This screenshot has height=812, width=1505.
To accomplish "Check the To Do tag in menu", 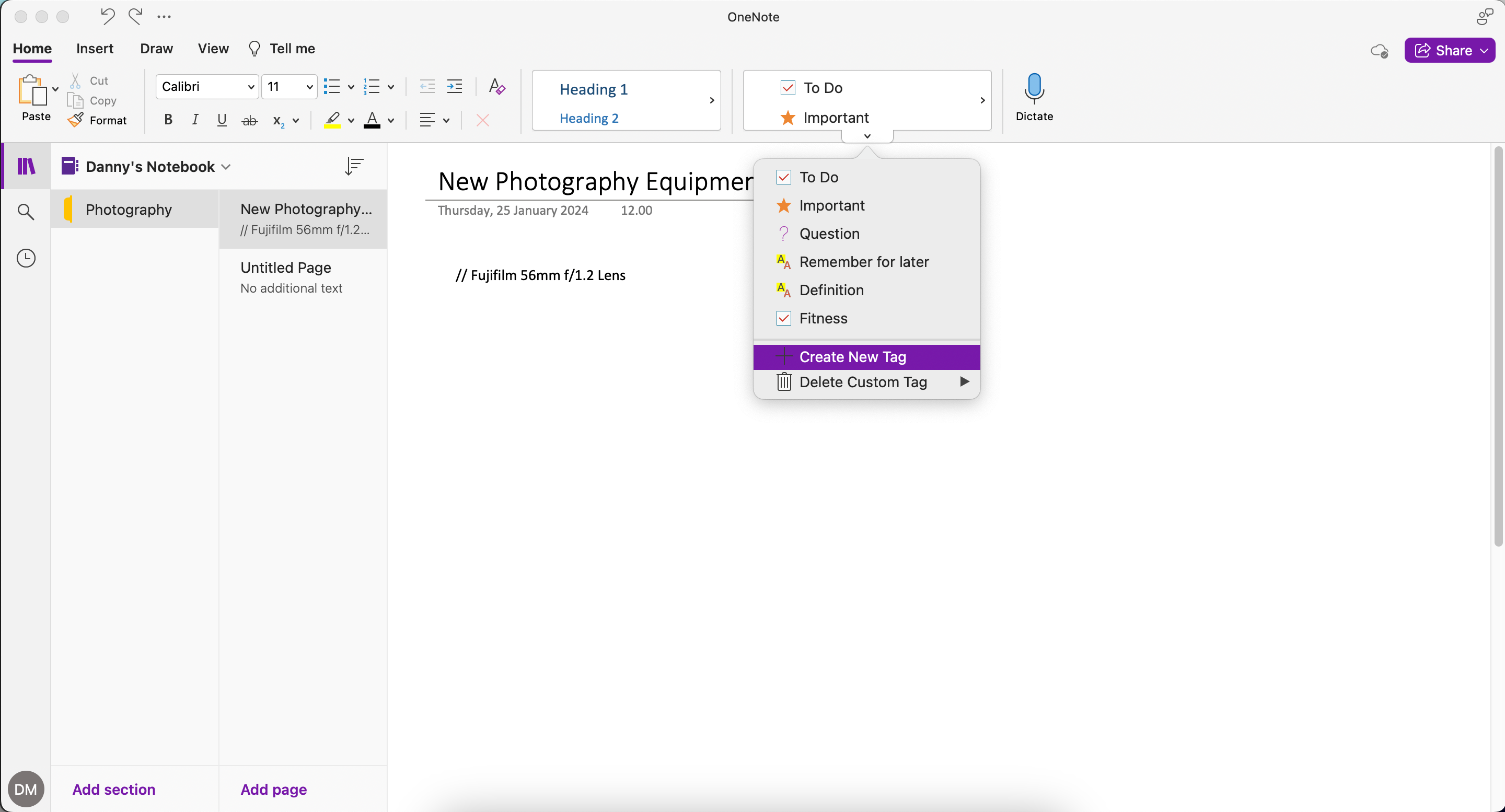I will pyautogui.click(x=784, y=177).
